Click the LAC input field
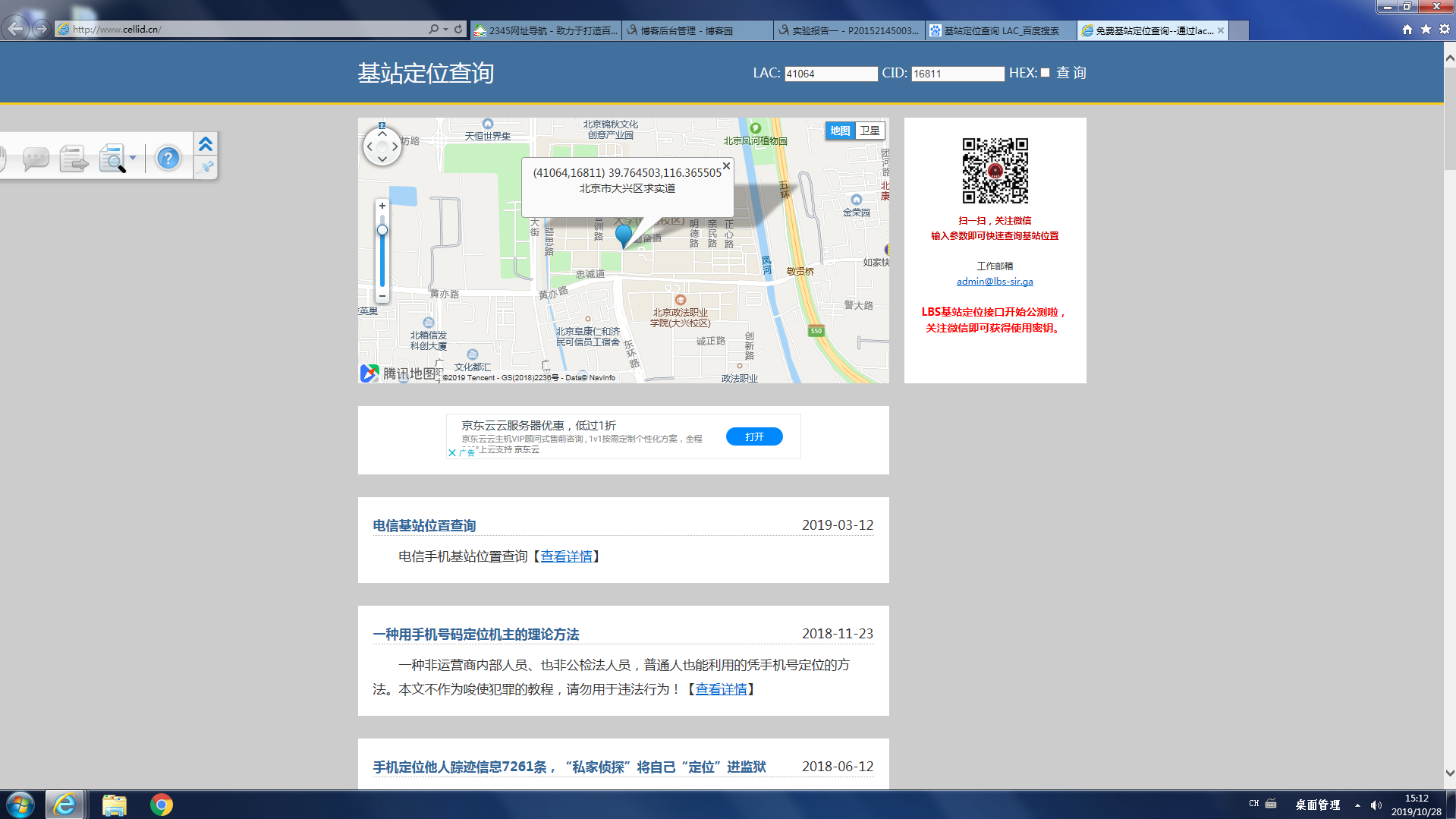The width and height of the screenshot is (1456, 819). coord(831,74)
